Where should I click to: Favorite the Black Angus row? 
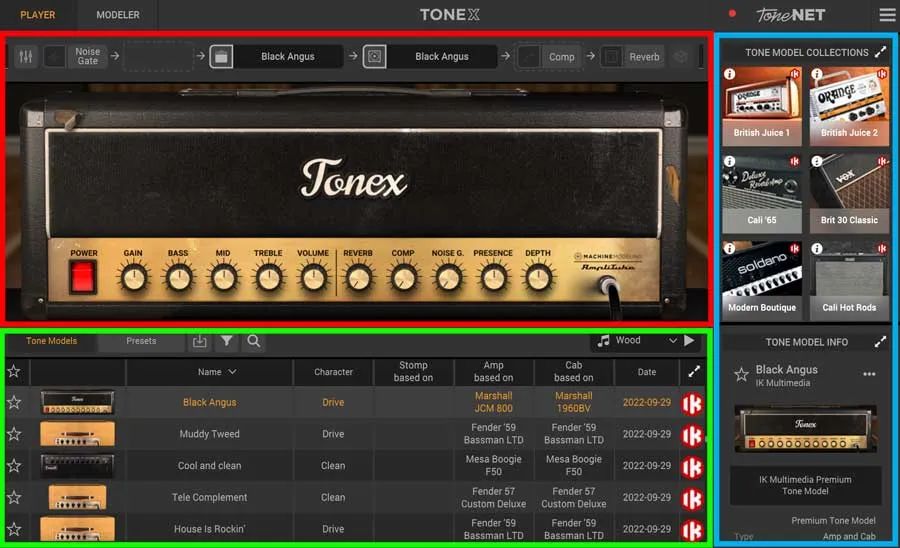14,402
